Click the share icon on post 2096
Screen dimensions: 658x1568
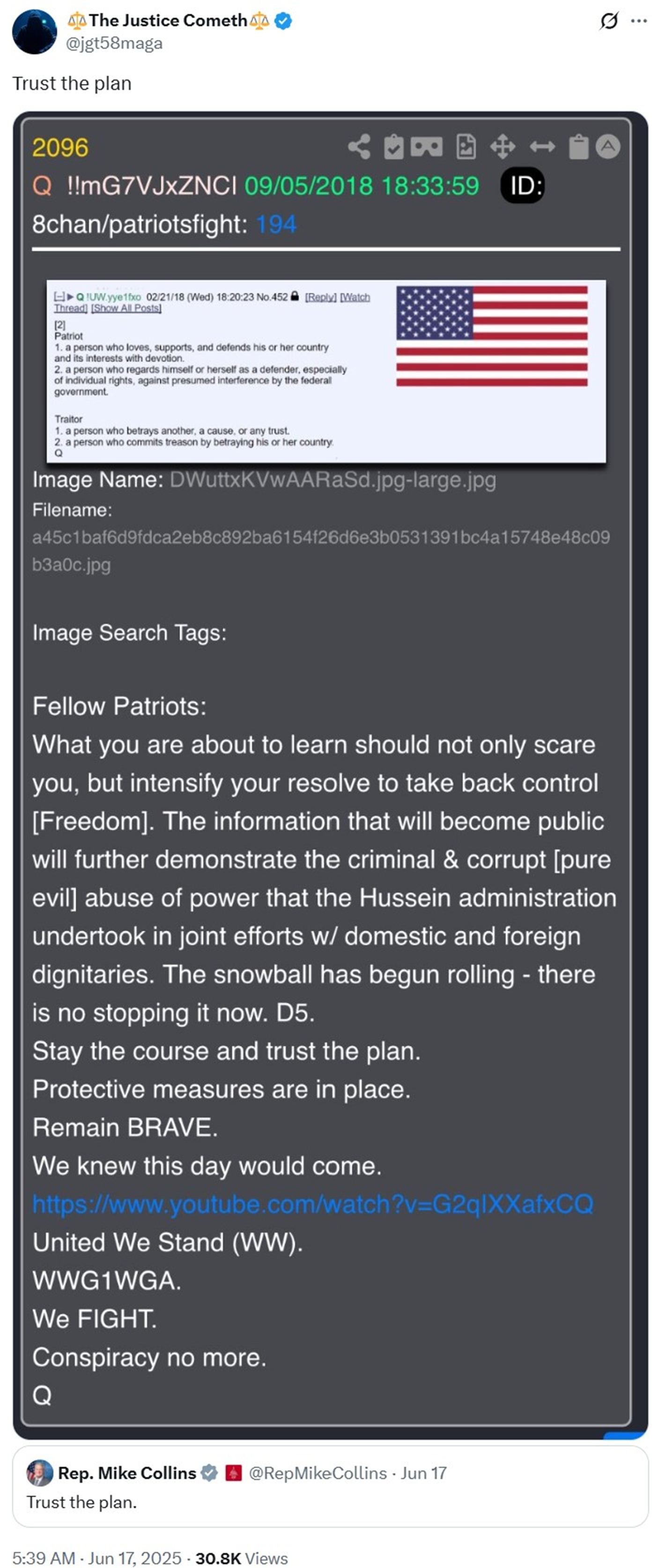(x=359, y=147)
